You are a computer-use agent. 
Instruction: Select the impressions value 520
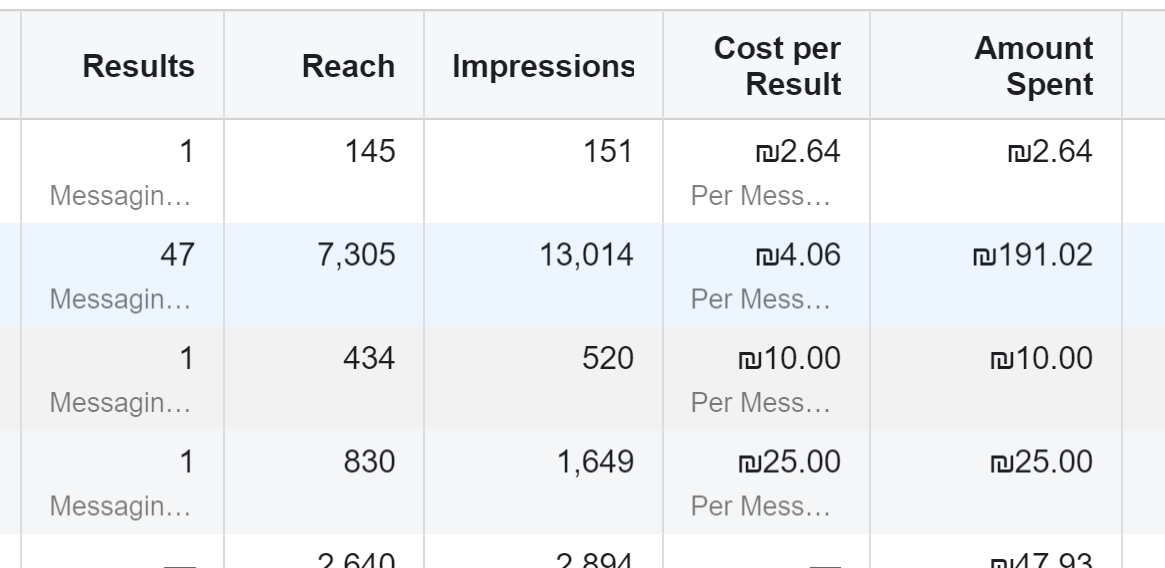click(x=608, y=358)
